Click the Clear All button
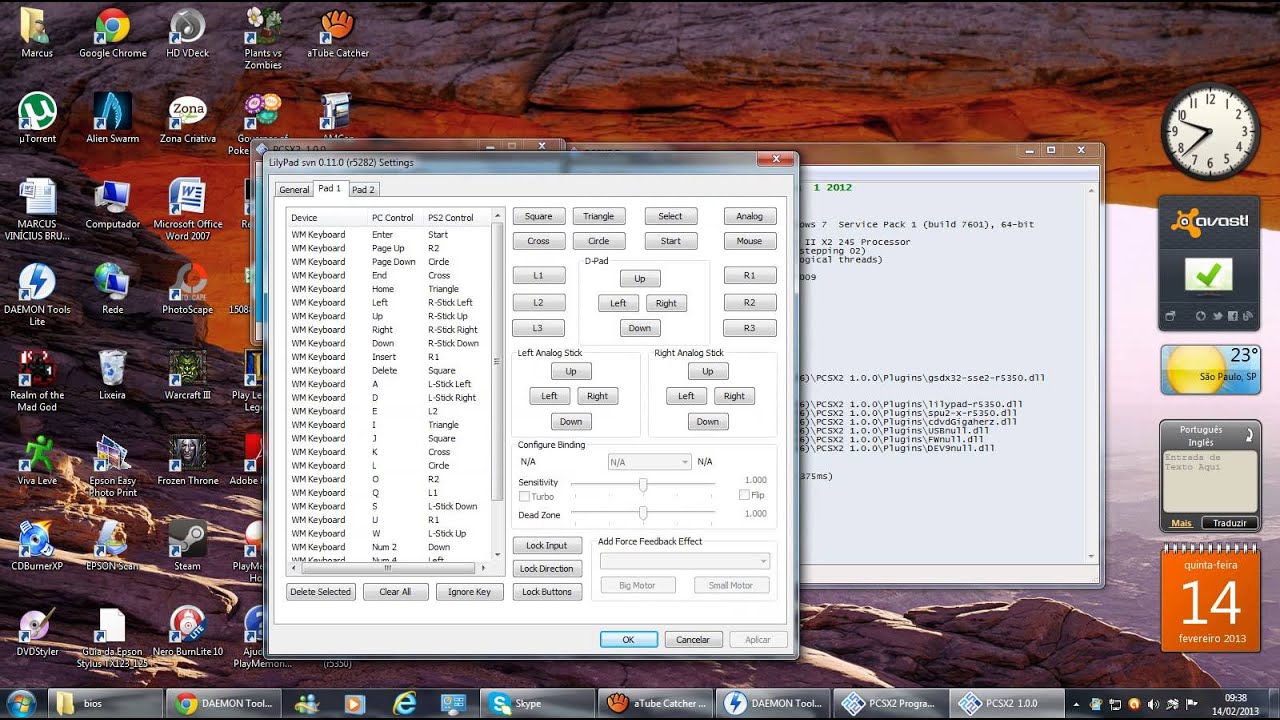This screenshot has height=720, width=1280. click(x=395, y=592)
